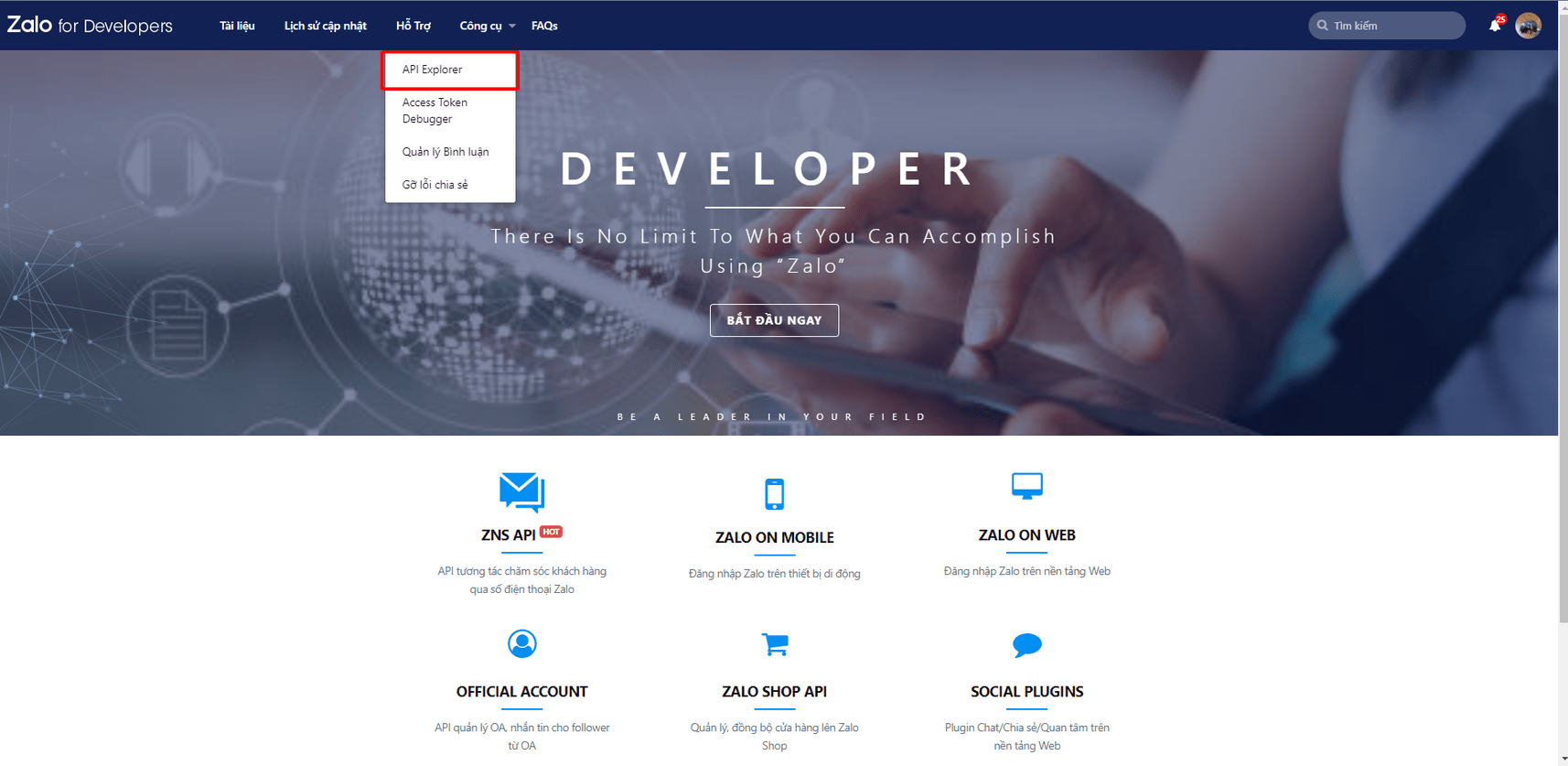Click the ZNS API envelope icon
The height and width of the screenshot is (766, 1568).
click(522, 492)
